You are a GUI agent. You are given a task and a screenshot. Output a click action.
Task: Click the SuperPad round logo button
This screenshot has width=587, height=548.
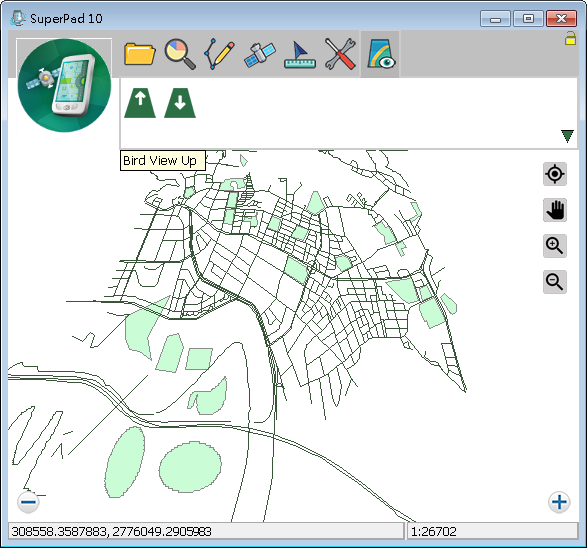pyautogui.click(x=64, y=85)
